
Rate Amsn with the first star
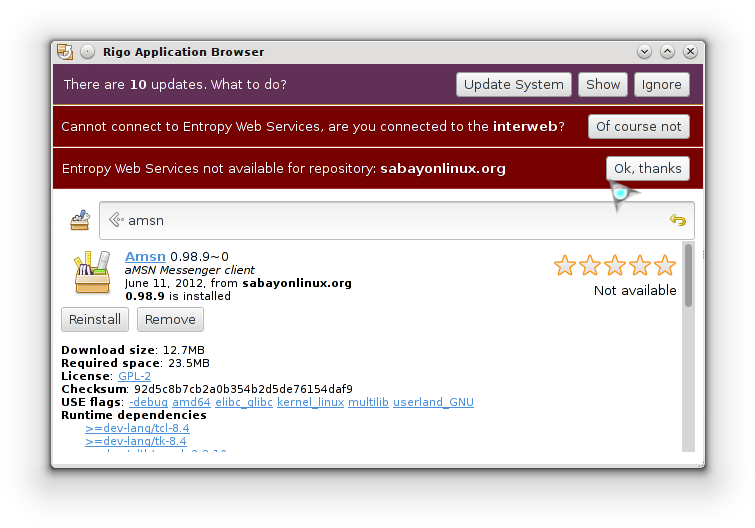564,265
